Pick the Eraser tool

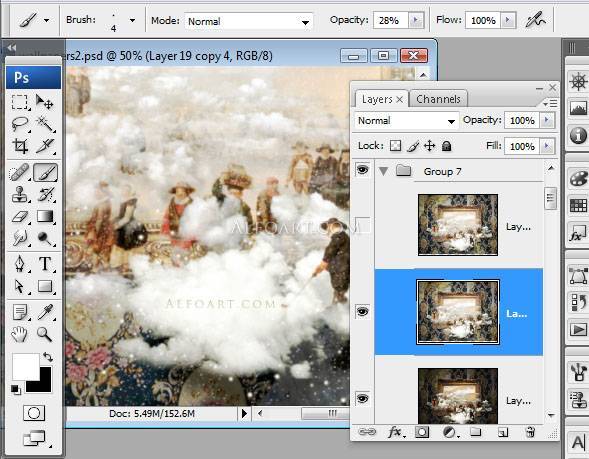pos(20,217)
